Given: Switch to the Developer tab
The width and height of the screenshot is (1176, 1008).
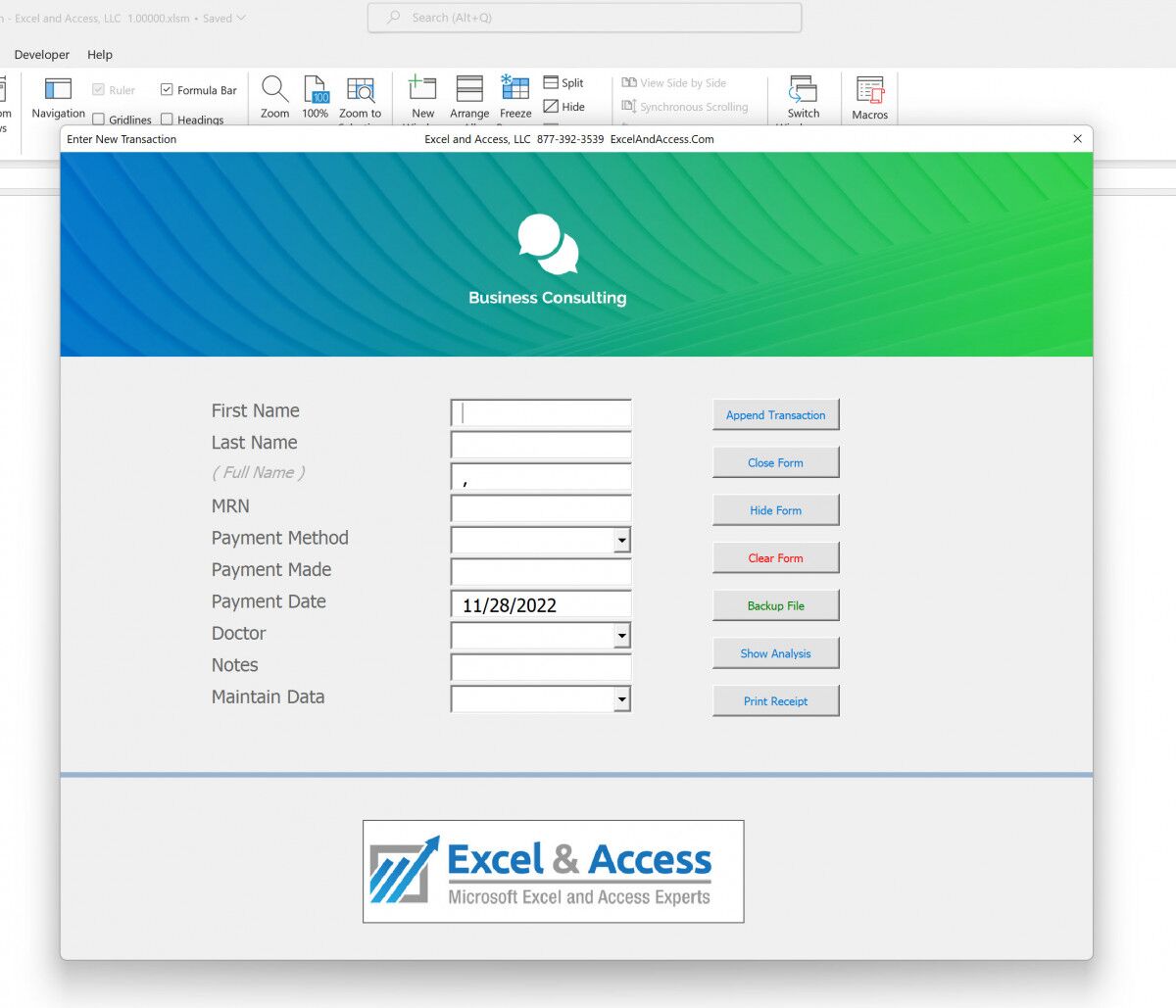Looking at the screenshot, I should [41, 54].
